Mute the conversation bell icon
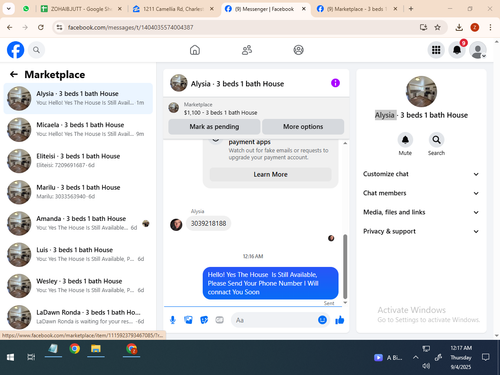Image resolution: width=500 pixels, height=375 pixels. [x=405, y=140]
